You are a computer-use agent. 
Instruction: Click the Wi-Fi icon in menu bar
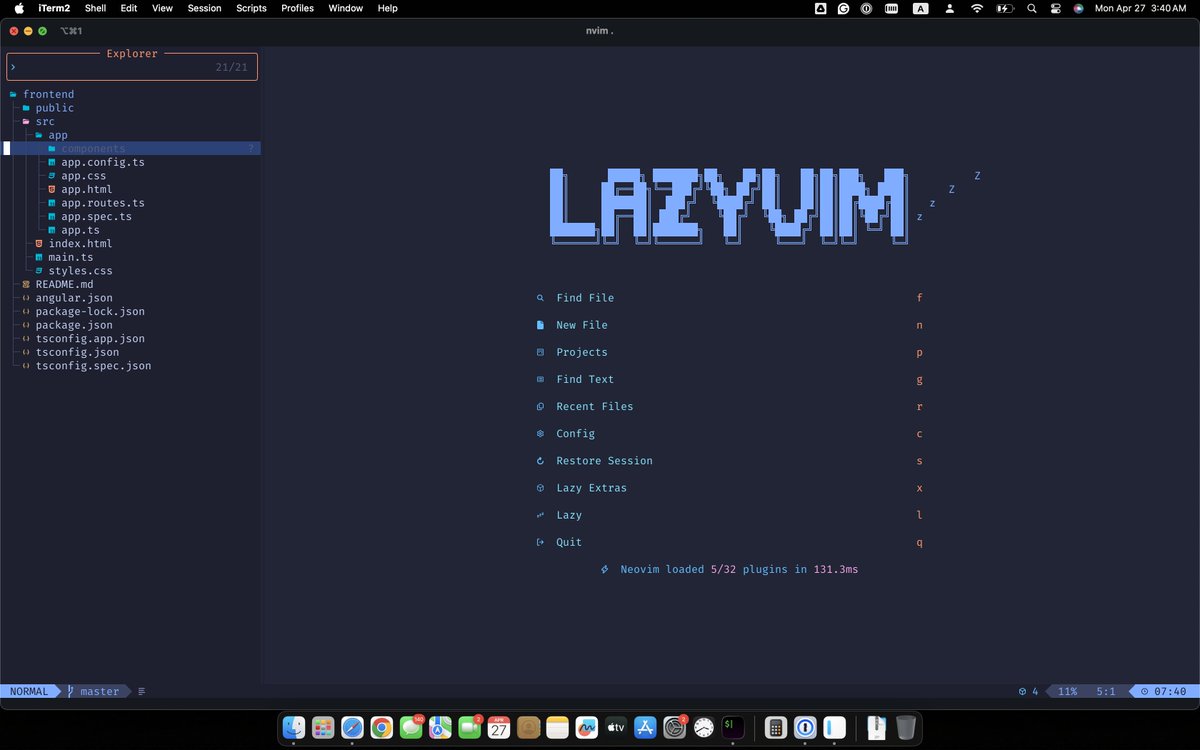[x=977, y=8]
